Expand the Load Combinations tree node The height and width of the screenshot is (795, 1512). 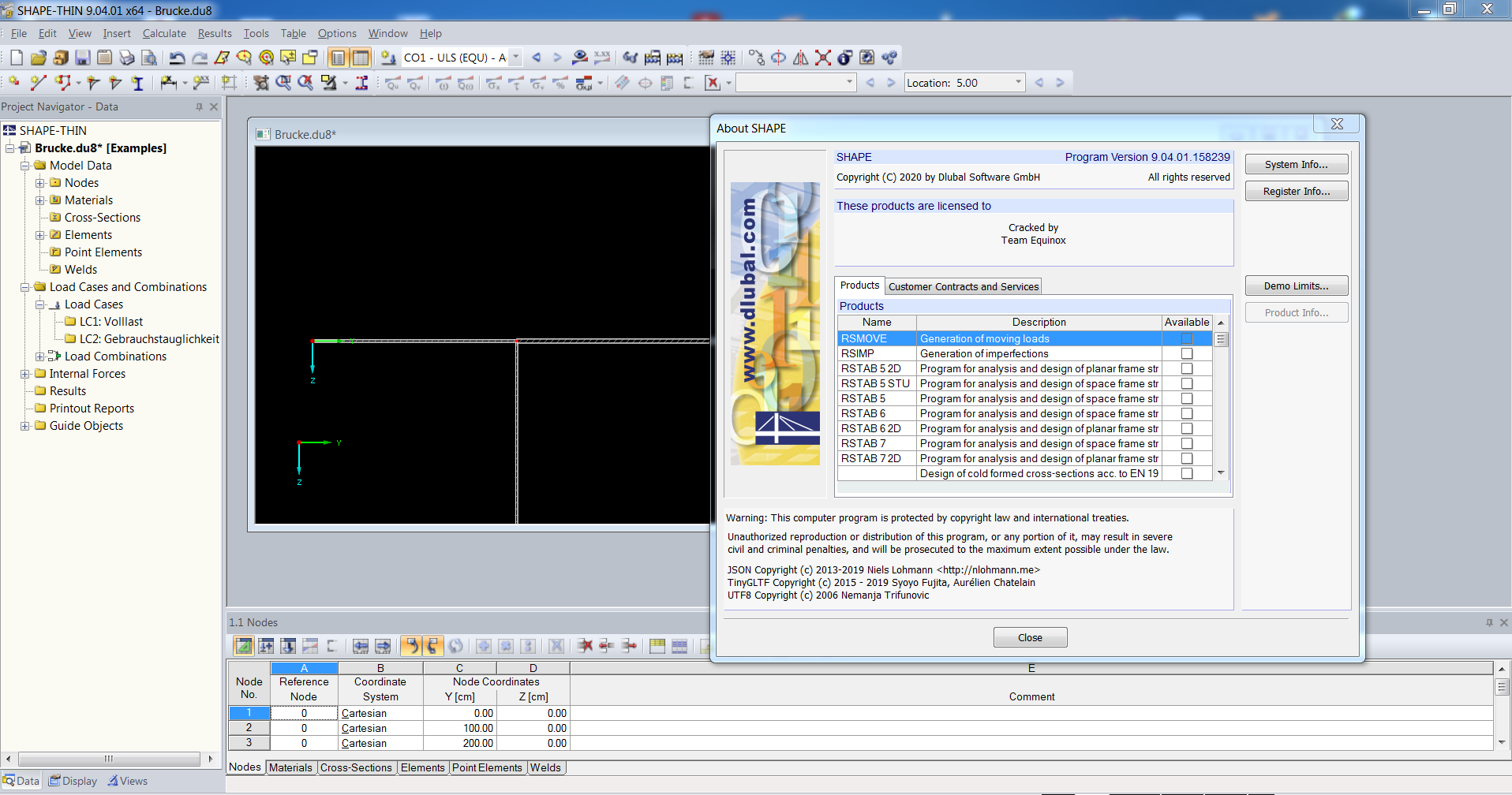[40, 356]
